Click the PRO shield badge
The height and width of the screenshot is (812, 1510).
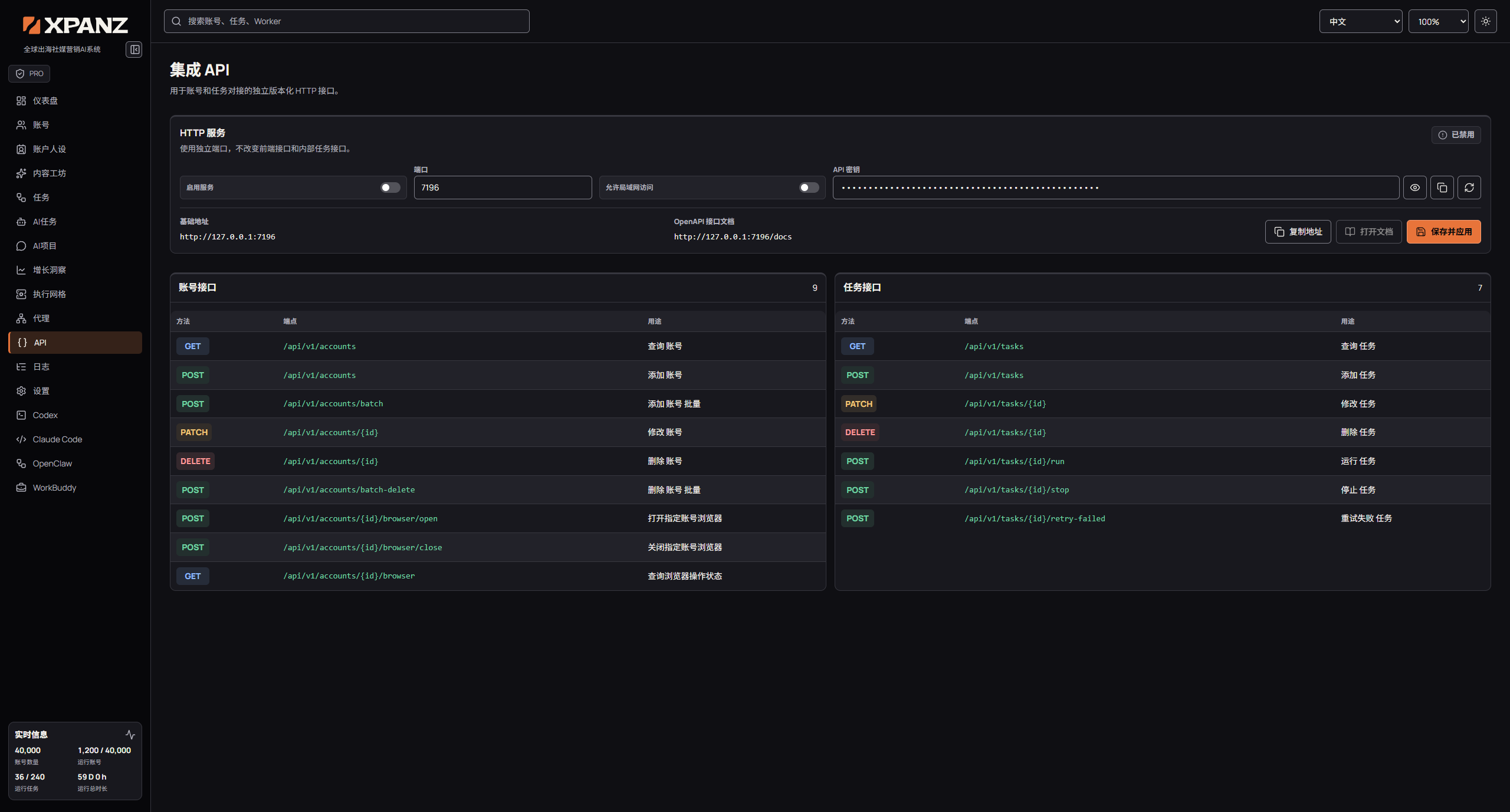click(x=29, y=74)
